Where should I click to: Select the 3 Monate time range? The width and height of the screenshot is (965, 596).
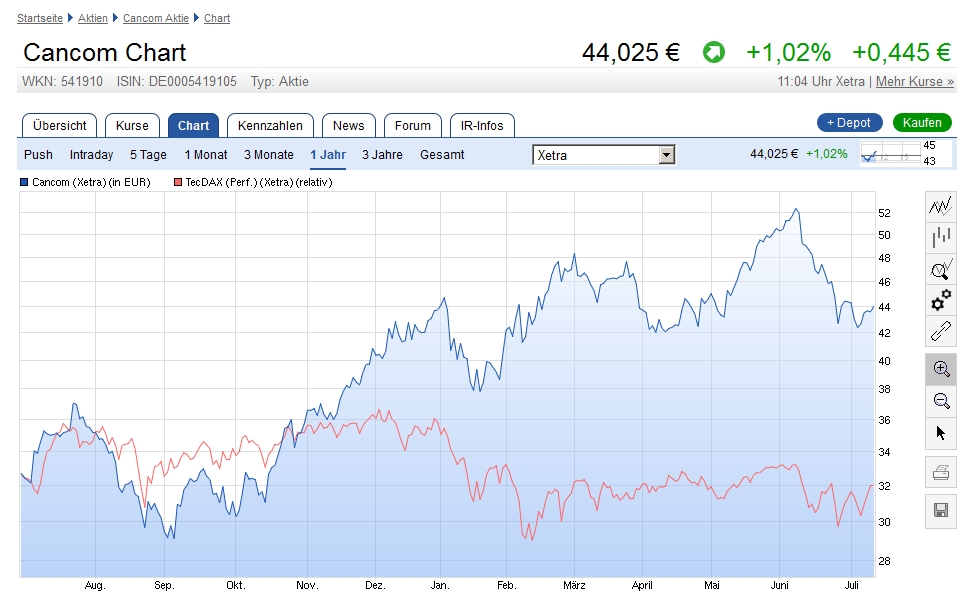[269, 155]
